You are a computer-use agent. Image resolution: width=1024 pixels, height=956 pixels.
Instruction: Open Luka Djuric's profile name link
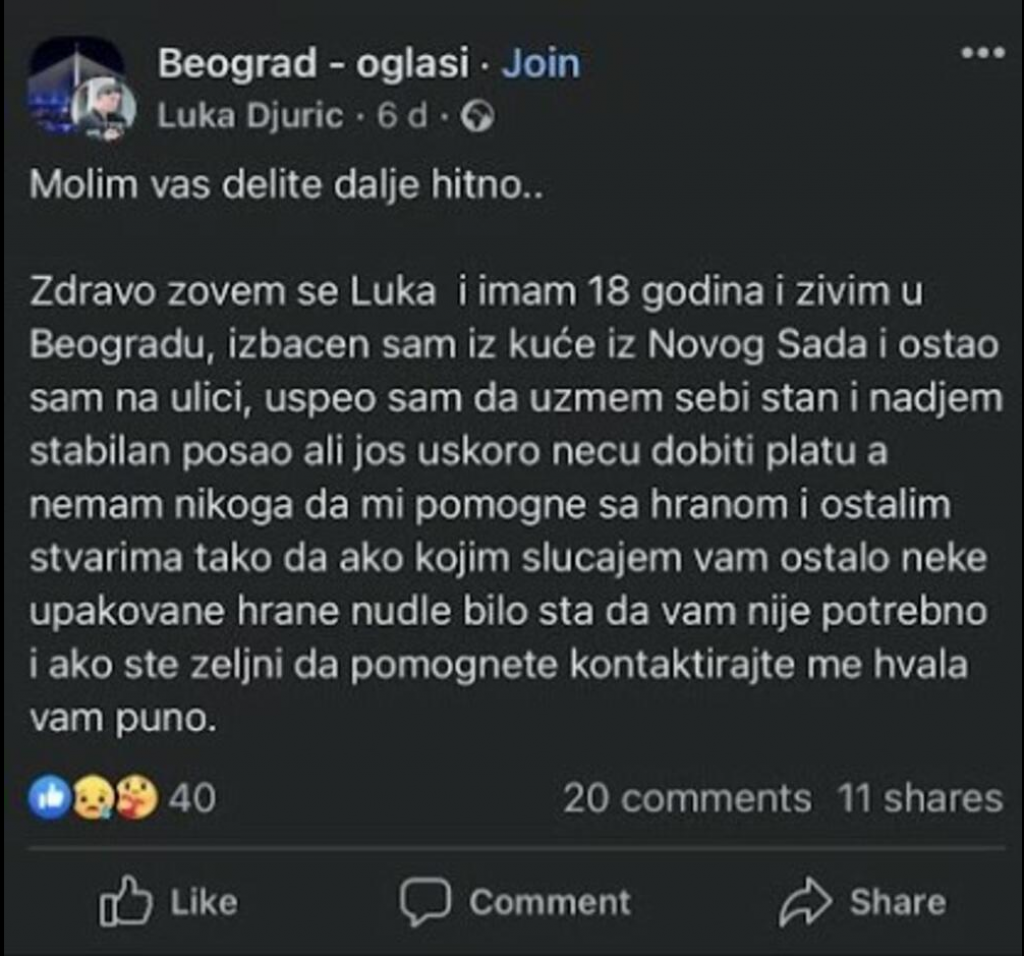[249, 117]
